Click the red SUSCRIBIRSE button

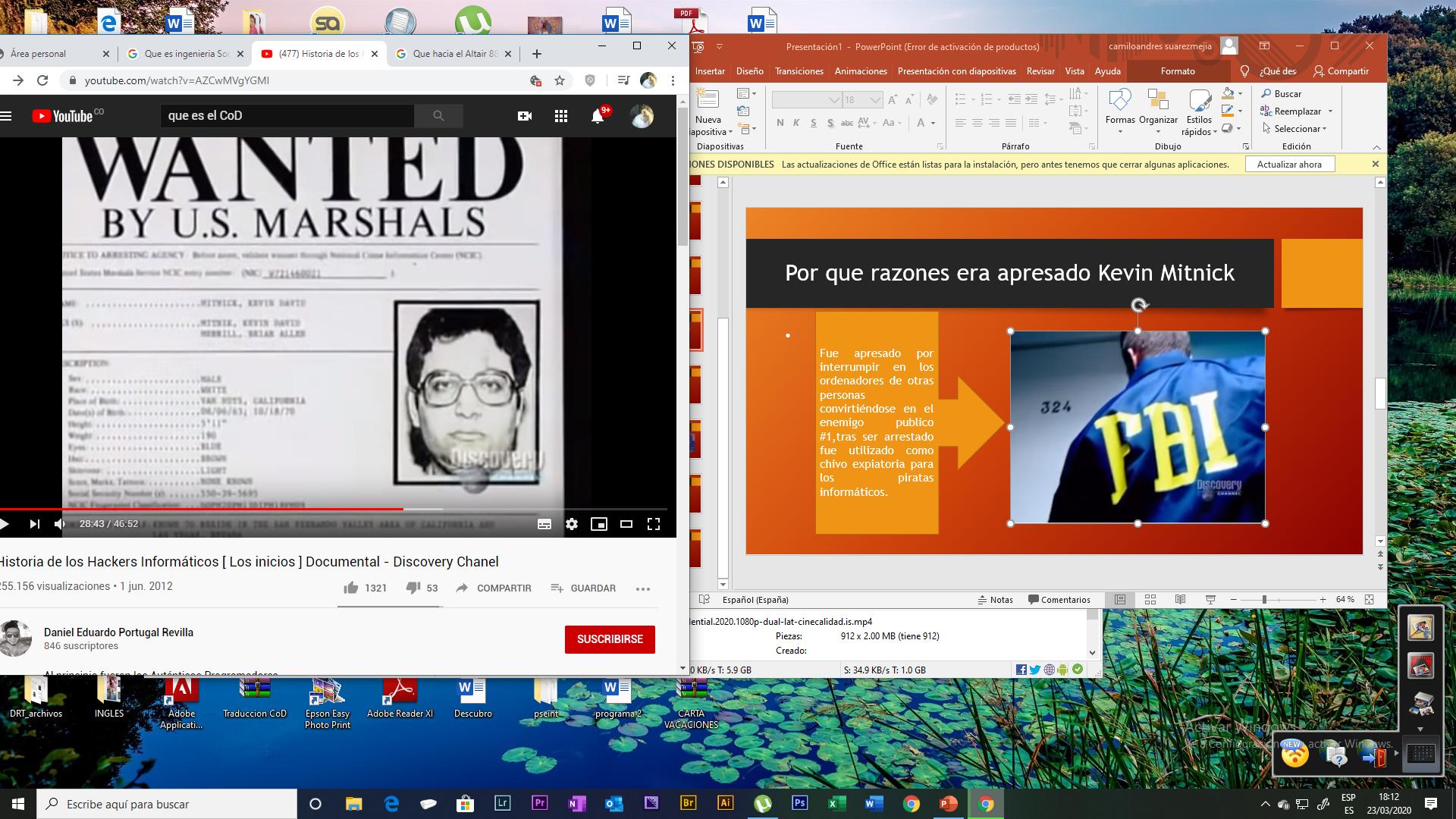[x=610, y=639]
